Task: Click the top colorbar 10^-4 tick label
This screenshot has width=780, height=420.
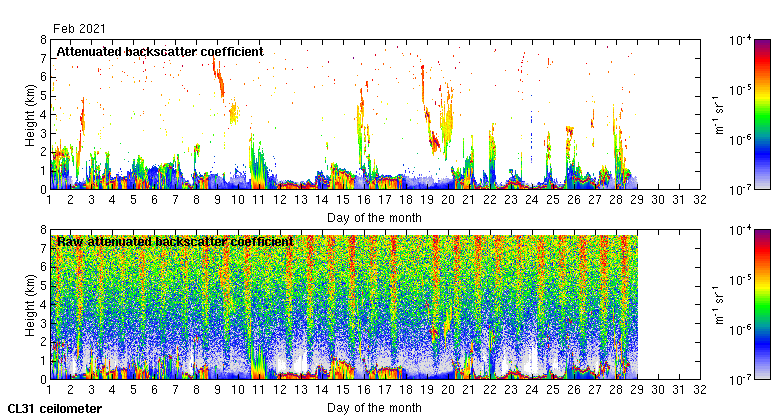Action: (x=740, y=40)
